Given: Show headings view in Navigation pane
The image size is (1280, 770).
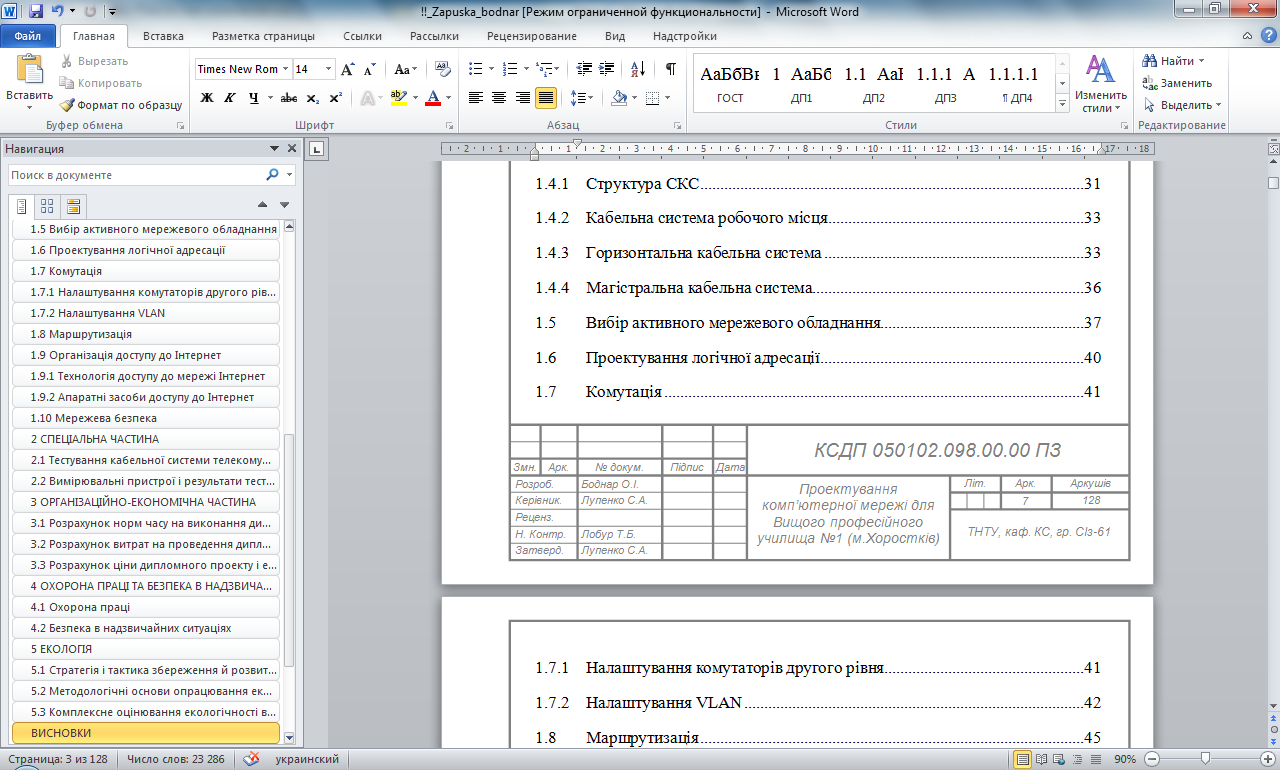Looking at the screenshot, I should click(21, 206).
